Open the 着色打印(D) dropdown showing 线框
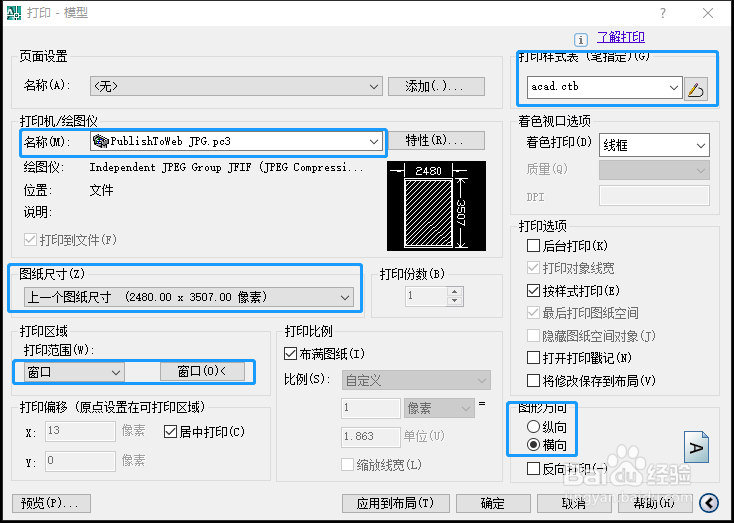Image resolution: width=734 pixels, height=523 pixels. [654, 146]
